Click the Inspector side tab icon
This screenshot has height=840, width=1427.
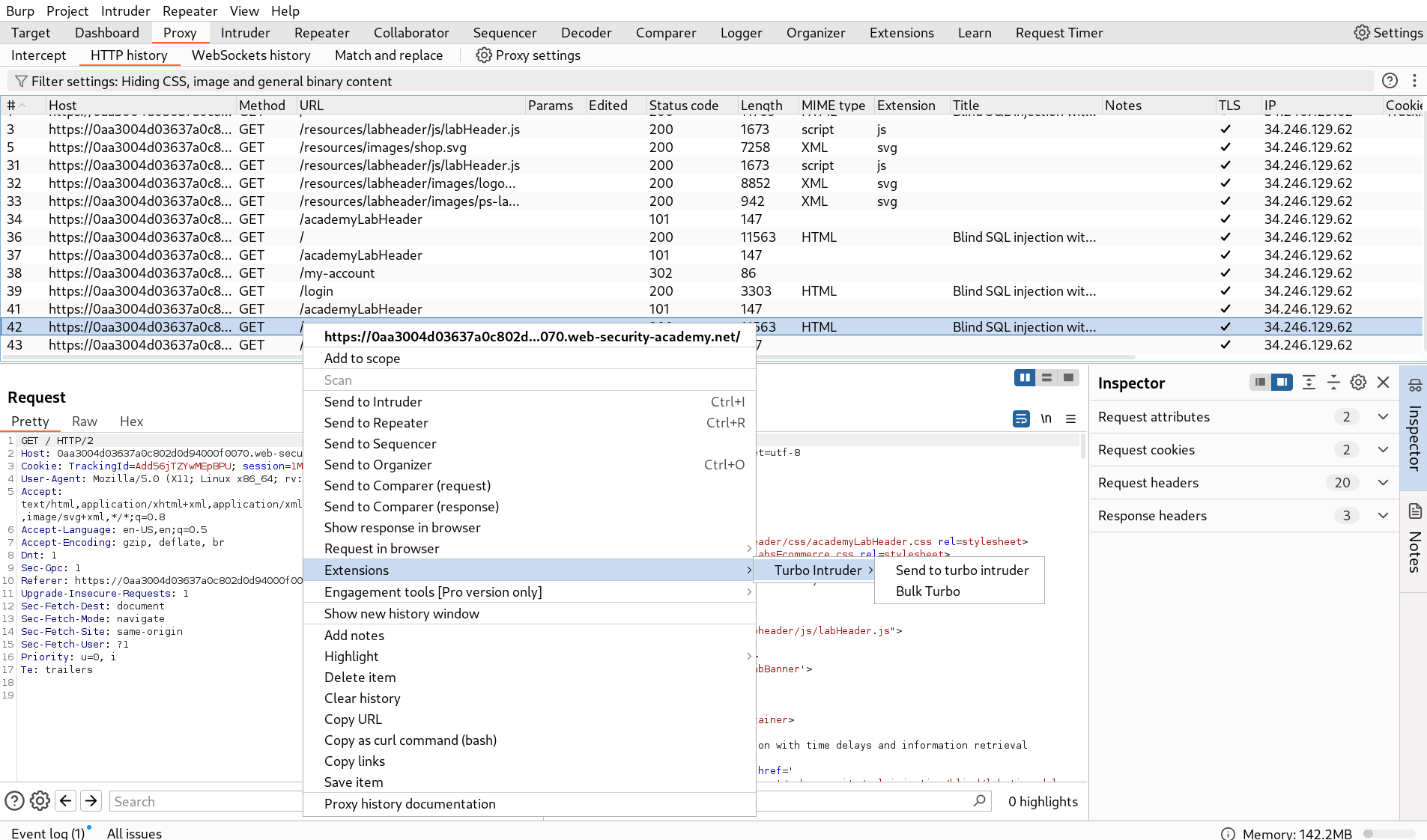point(1414,386)
